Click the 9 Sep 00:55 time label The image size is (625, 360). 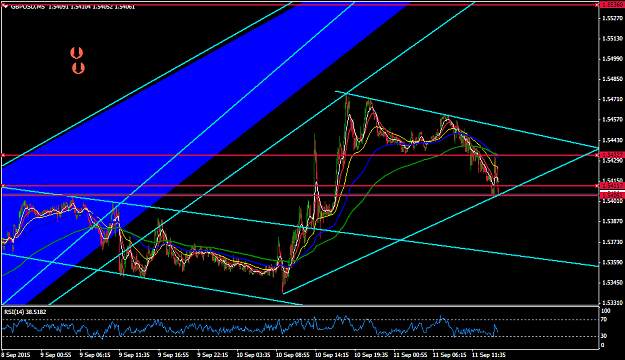click(56, 354)
